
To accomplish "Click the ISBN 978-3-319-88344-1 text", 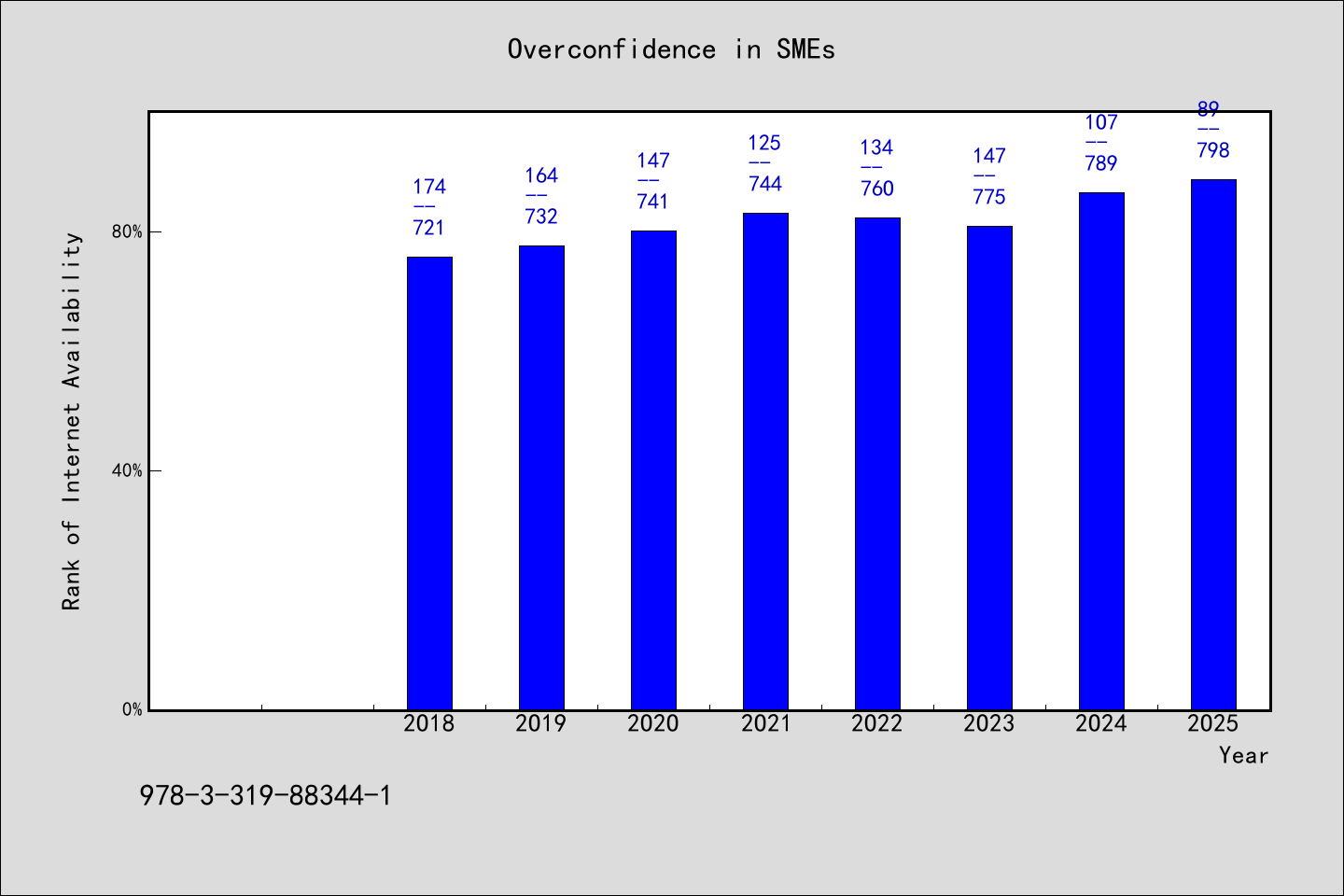I will pyautogui.click(x=266, y=796).
